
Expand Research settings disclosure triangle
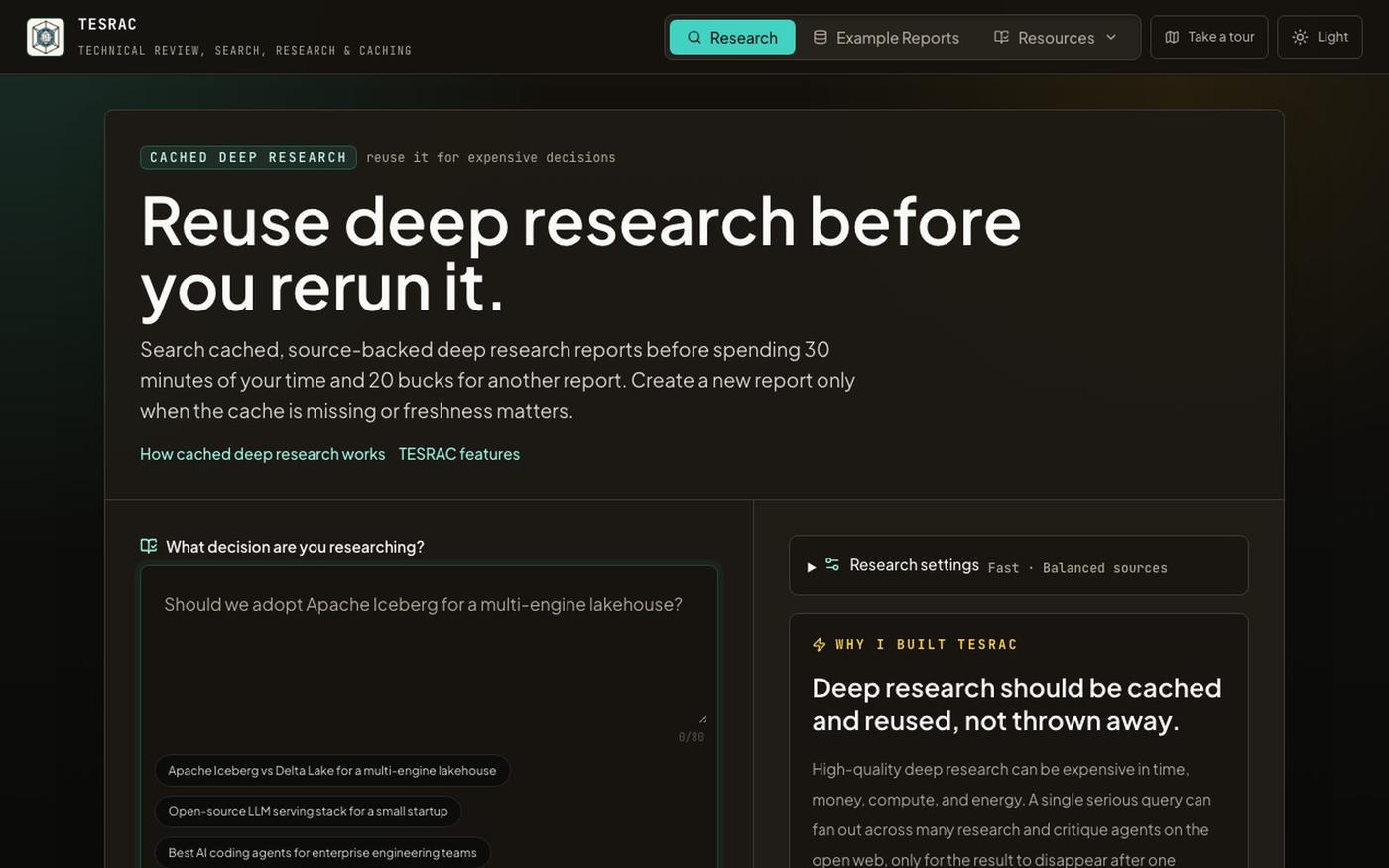[x=812, y=567]
